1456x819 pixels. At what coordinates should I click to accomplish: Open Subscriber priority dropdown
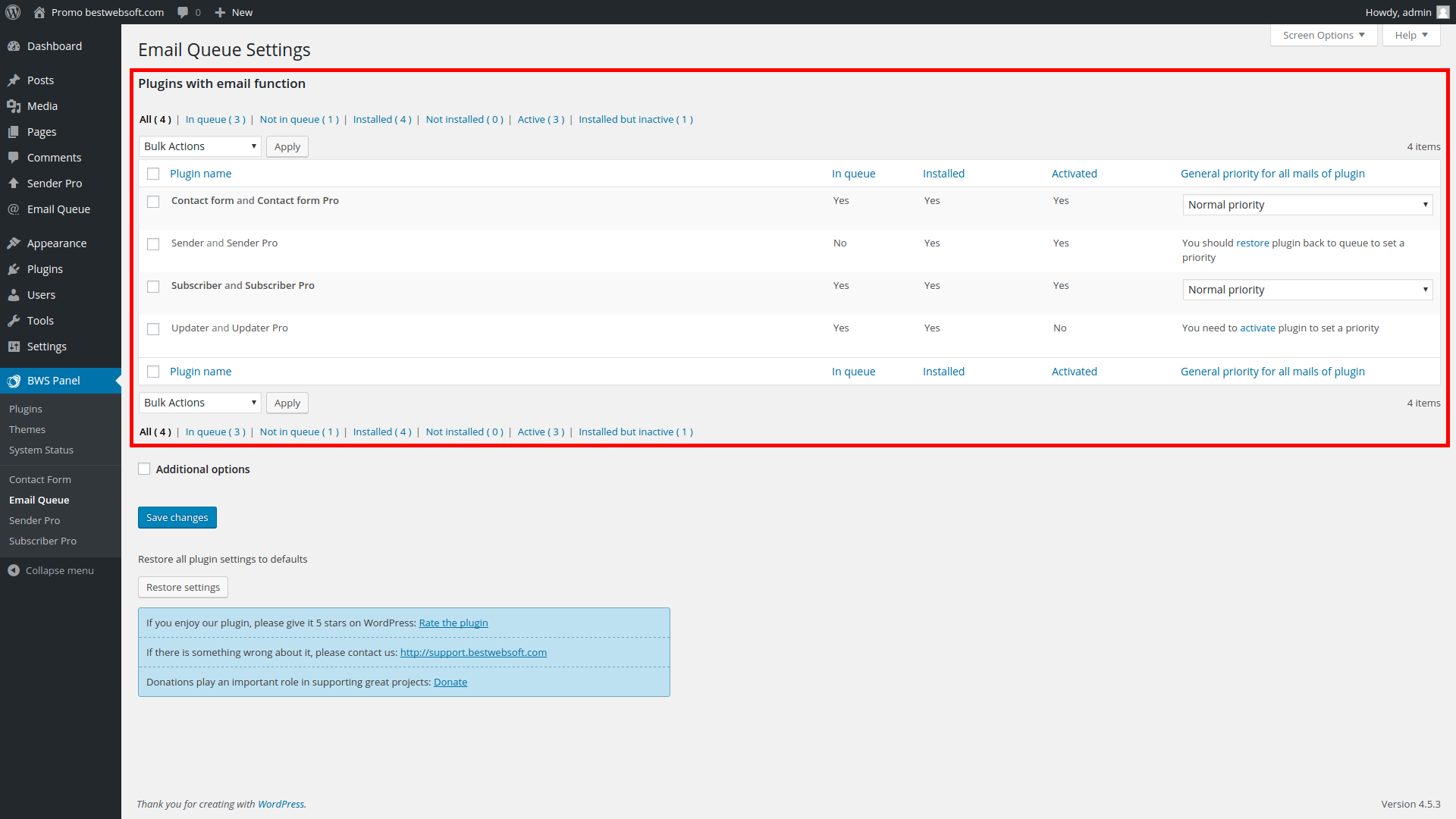pyautogui.click(x=1307, y=290)
